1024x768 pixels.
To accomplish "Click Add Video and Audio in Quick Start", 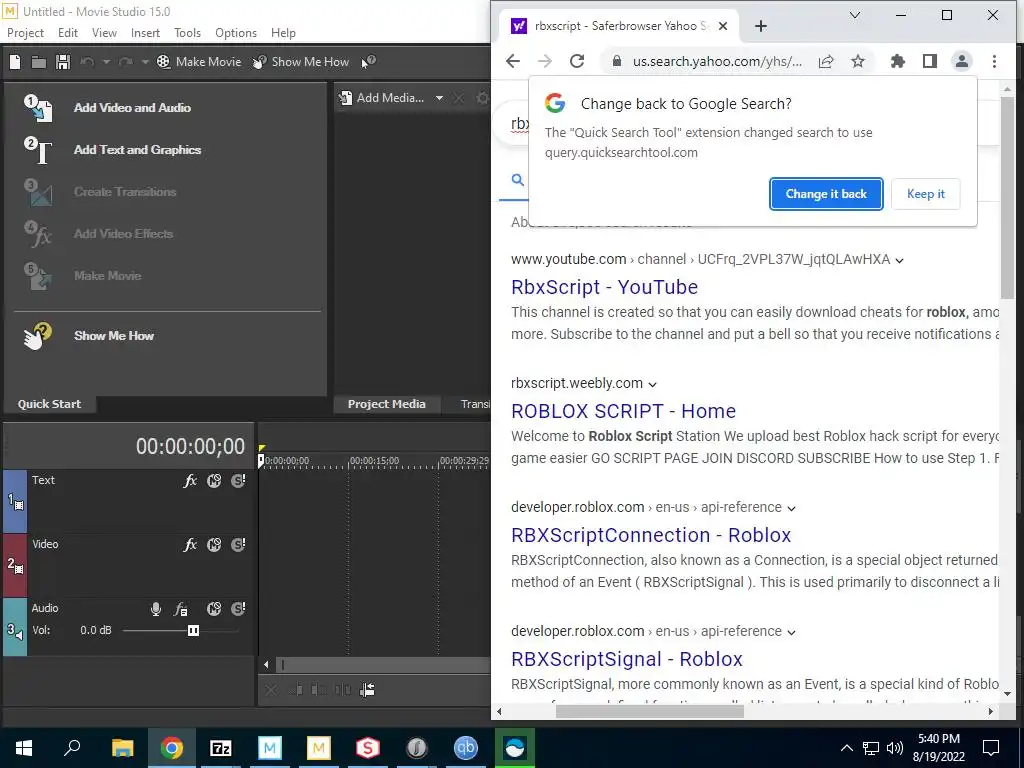I will coord(132,108).
